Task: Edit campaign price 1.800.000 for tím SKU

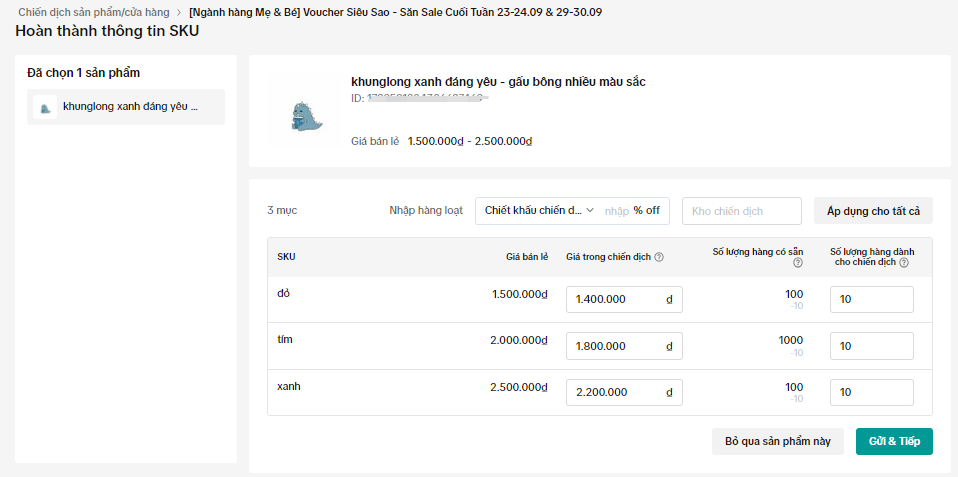Action: [x=614, y=346]
